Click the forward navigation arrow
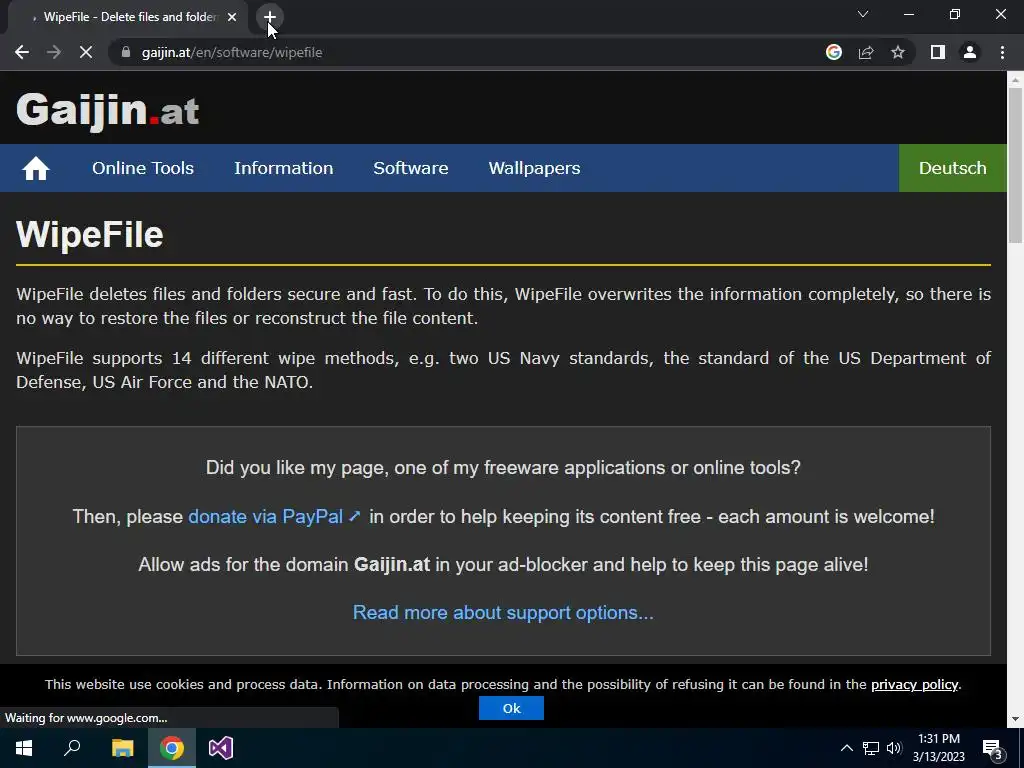1024x768 pixels. [x=54, y=52]
